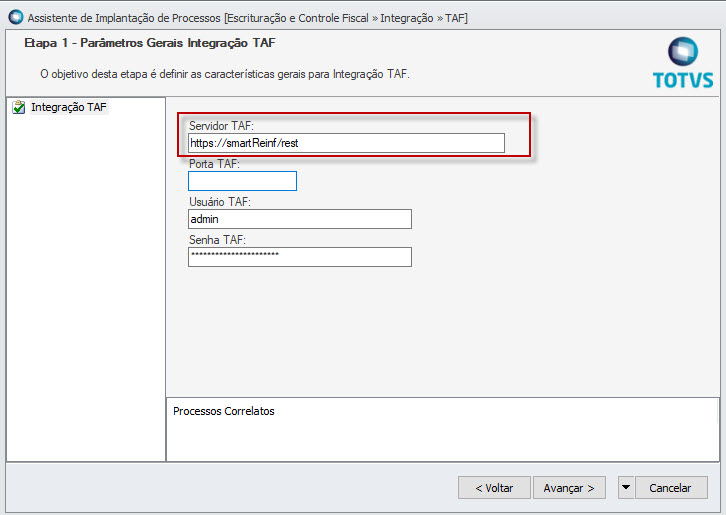Click the Processos Correlatos label
The height and width of the screenshot is (515, 726).
tap(224, 411)
